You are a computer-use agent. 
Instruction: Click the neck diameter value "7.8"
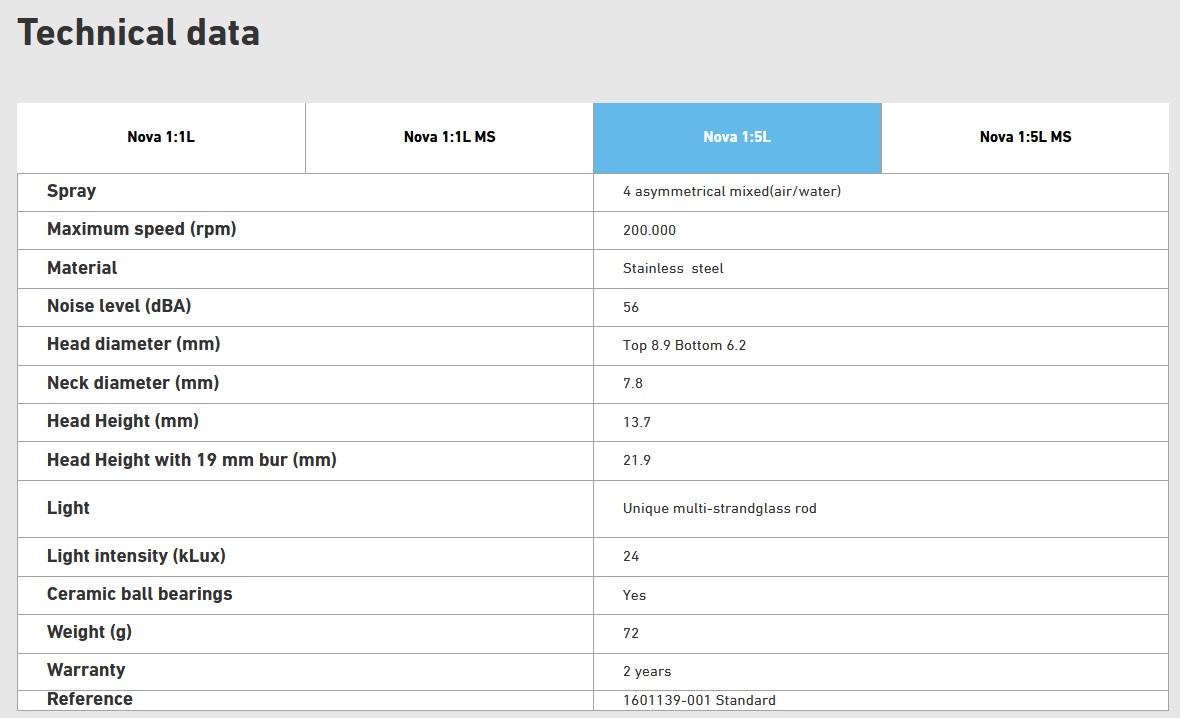click(633, 384)
